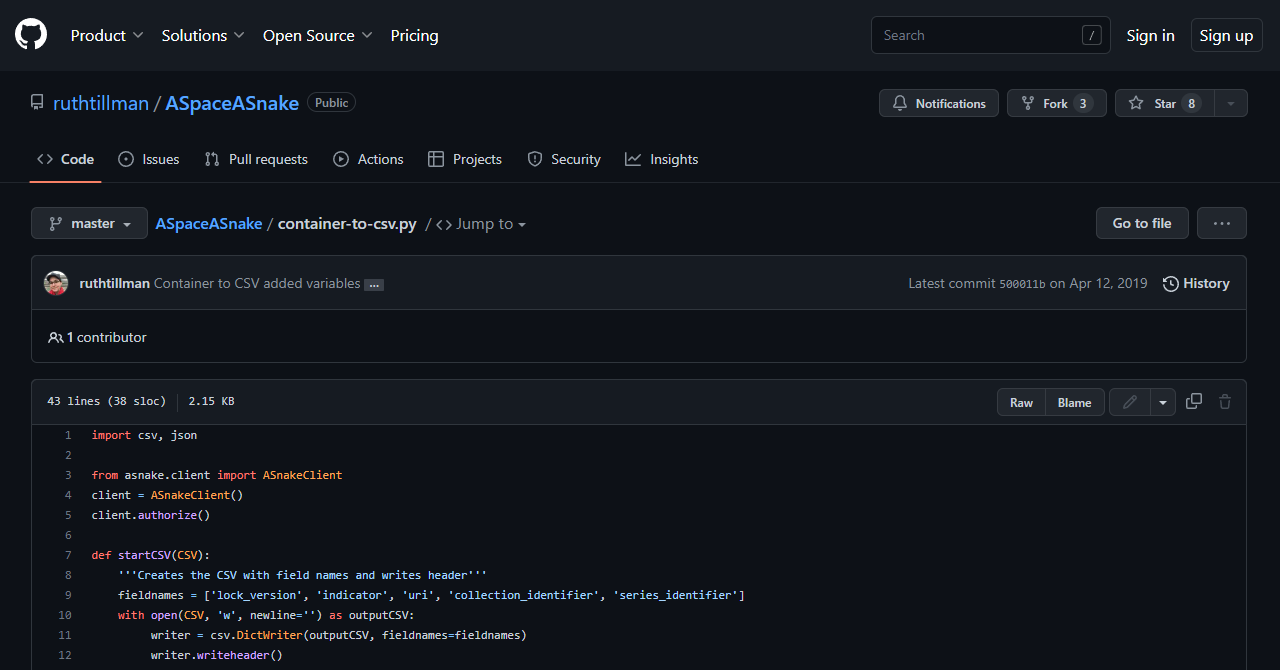This screenshot has height=670, width=1280.
Task: Expand the master branch selector
Action: [89, 223]
